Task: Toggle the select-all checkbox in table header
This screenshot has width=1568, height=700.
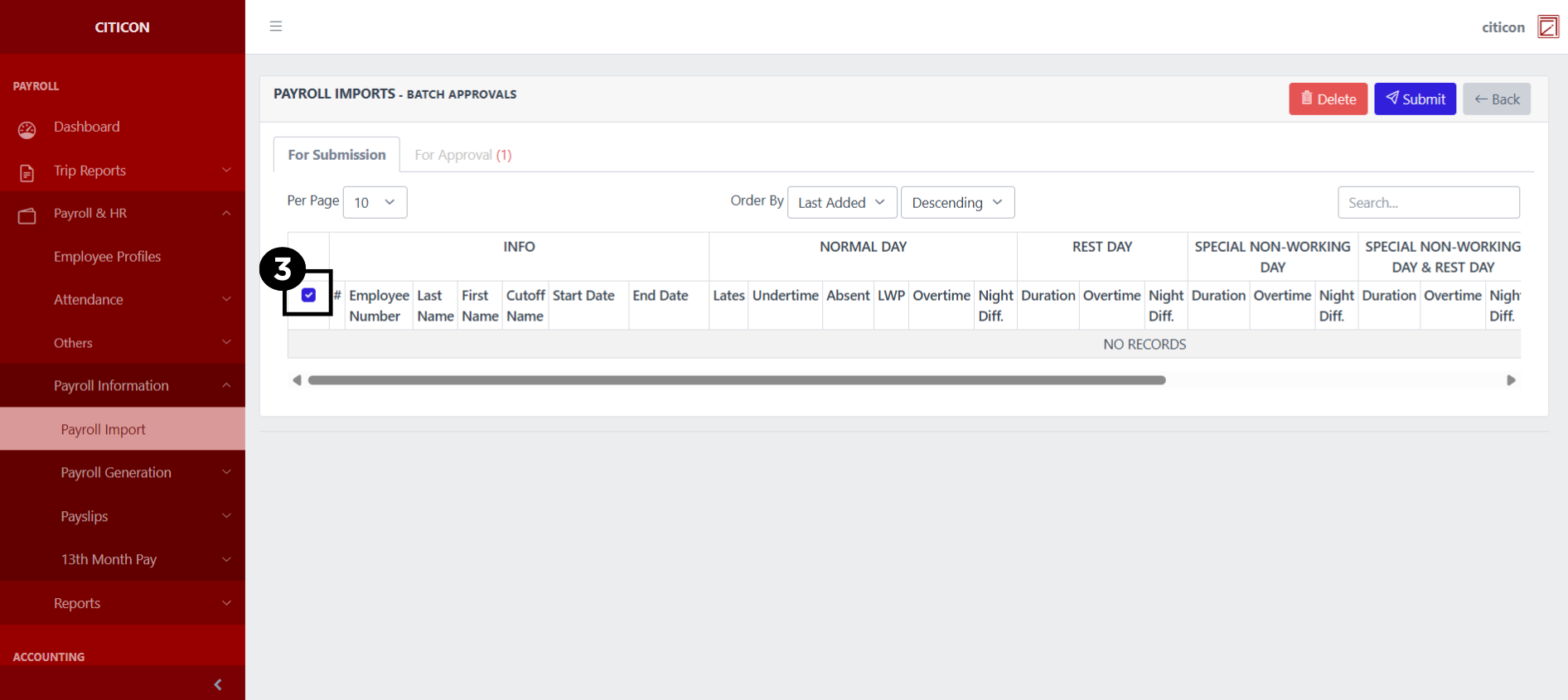Action: coord(308,295)
